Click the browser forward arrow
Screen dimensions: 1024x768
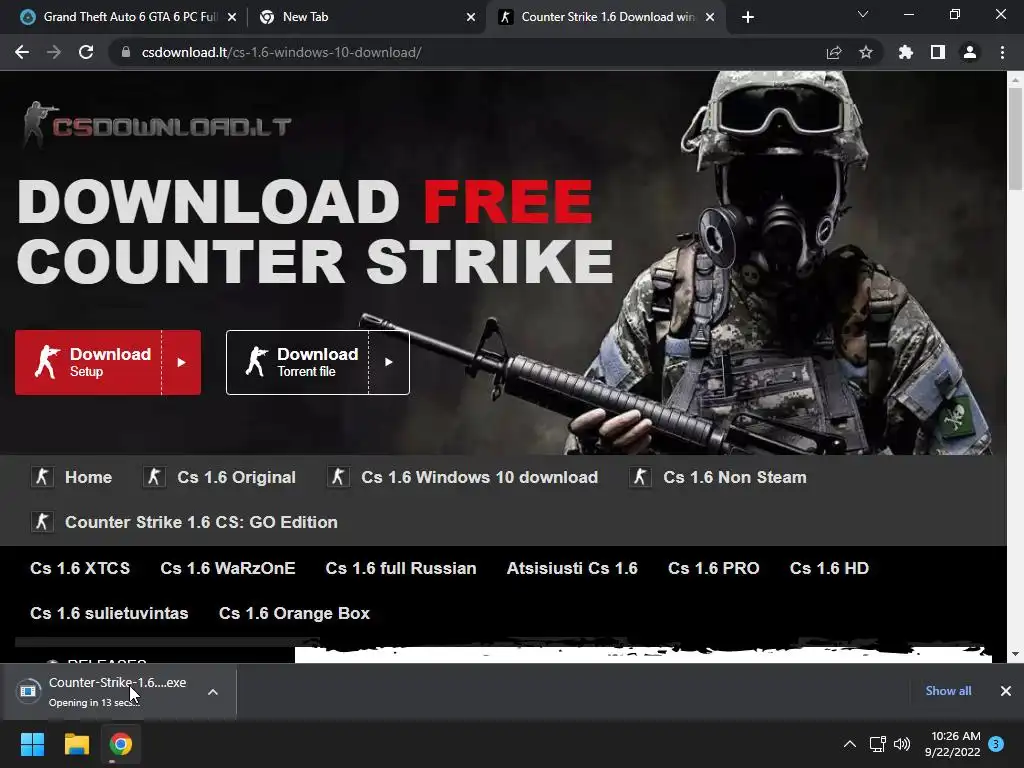[x=54, y=52]
